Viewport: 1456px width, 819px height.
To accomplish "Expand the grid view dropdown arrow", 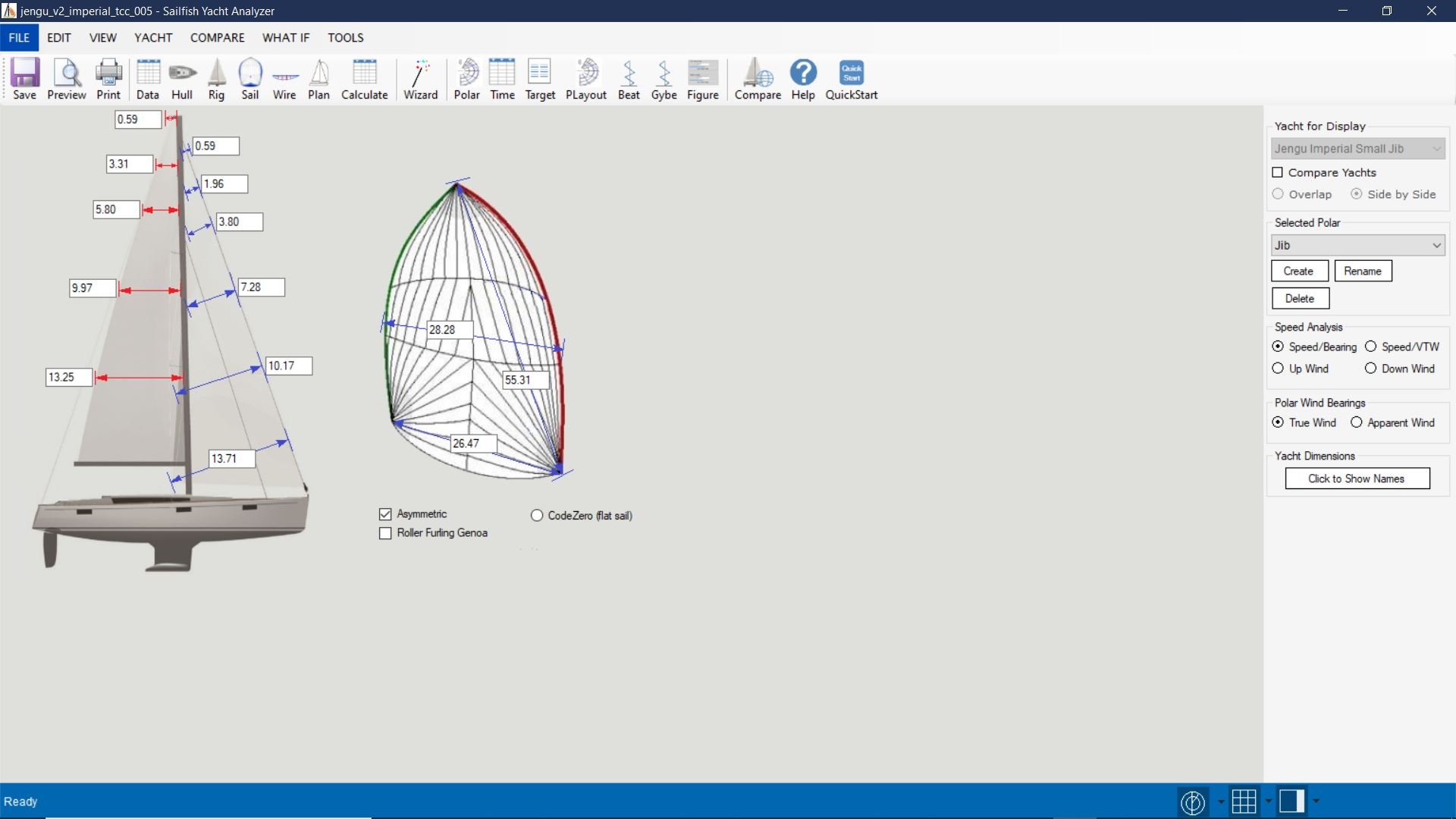I will (x=1268, y=802).
